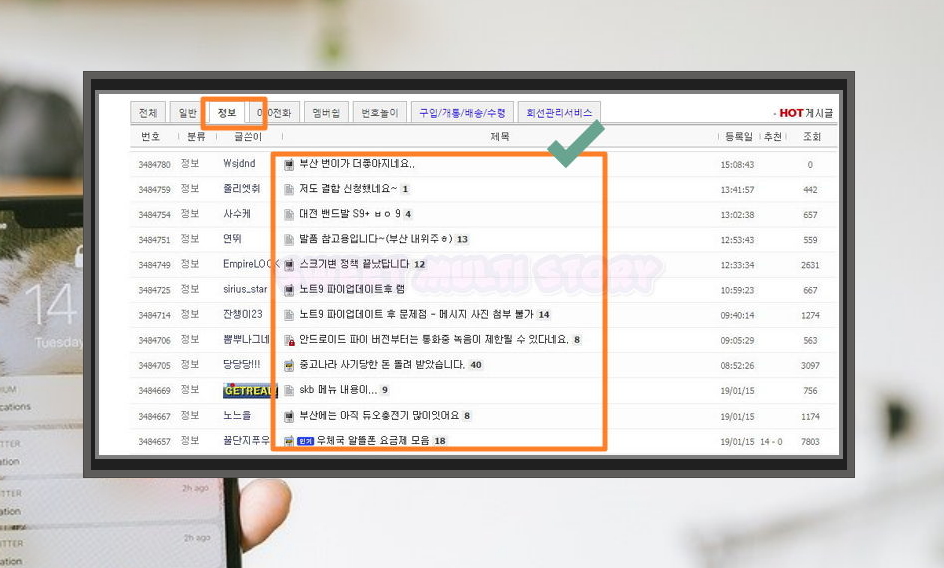This screenshot has height=568, width=944.
Task: Click author name sirius_star
Action: tap(244, 290)
